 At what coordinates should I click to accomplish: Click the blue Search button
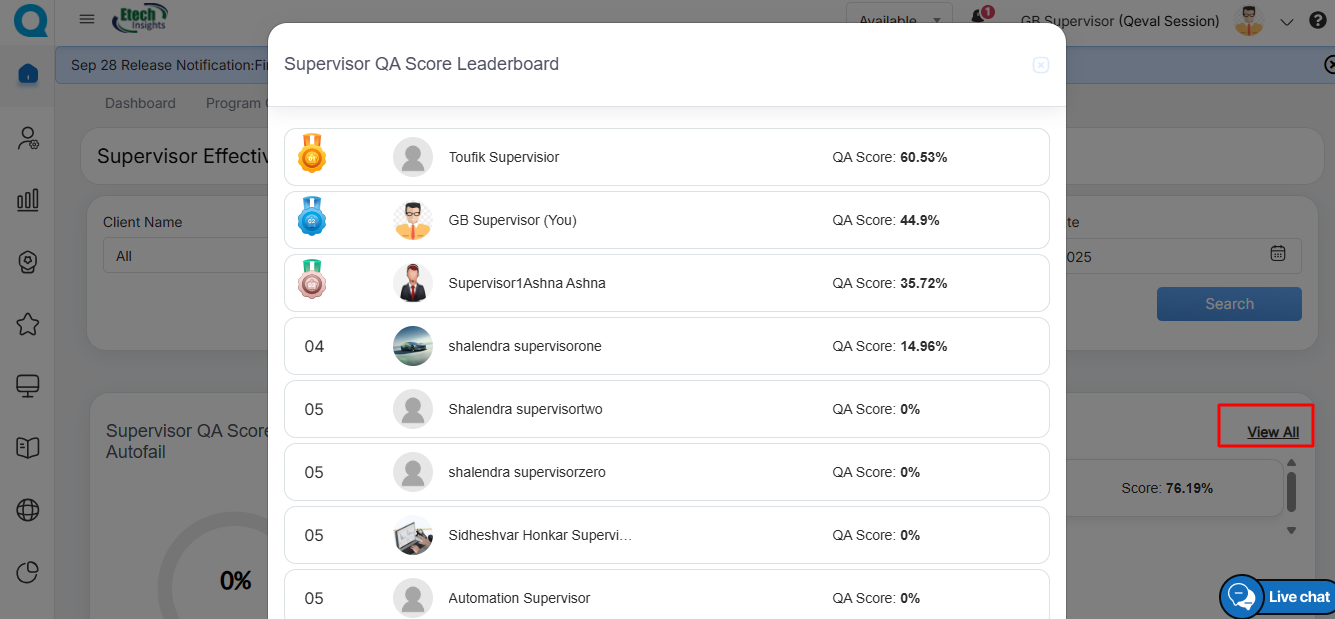coord(1229,304)
